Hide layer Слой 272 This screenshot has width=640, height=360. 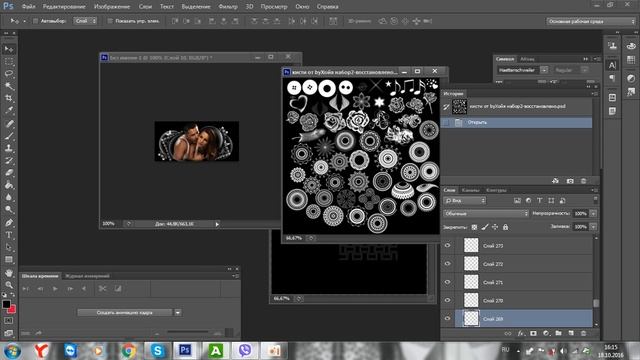(447, 264)
